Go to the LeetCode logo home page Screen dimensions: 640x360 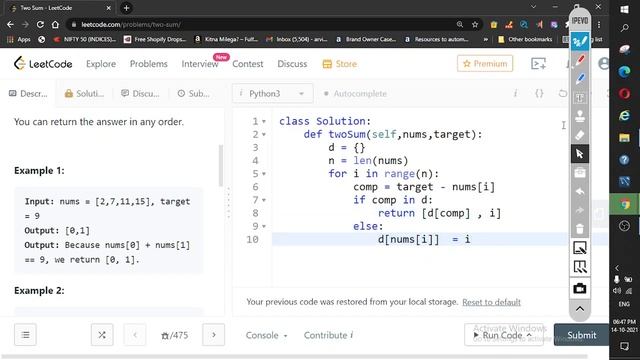tap(43, 64)
